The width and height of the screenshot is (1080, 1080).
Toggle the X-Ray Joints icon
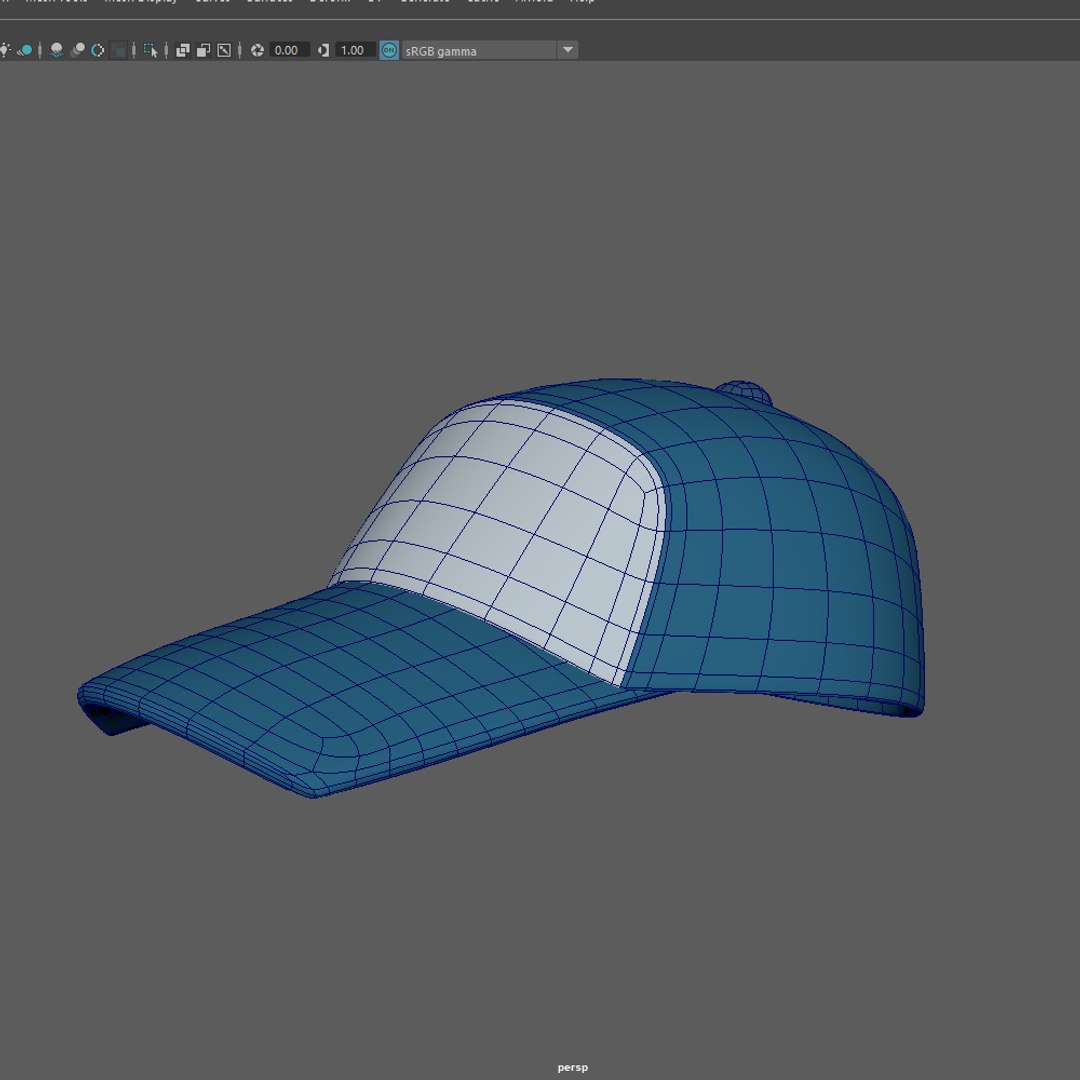coord(224,50)
